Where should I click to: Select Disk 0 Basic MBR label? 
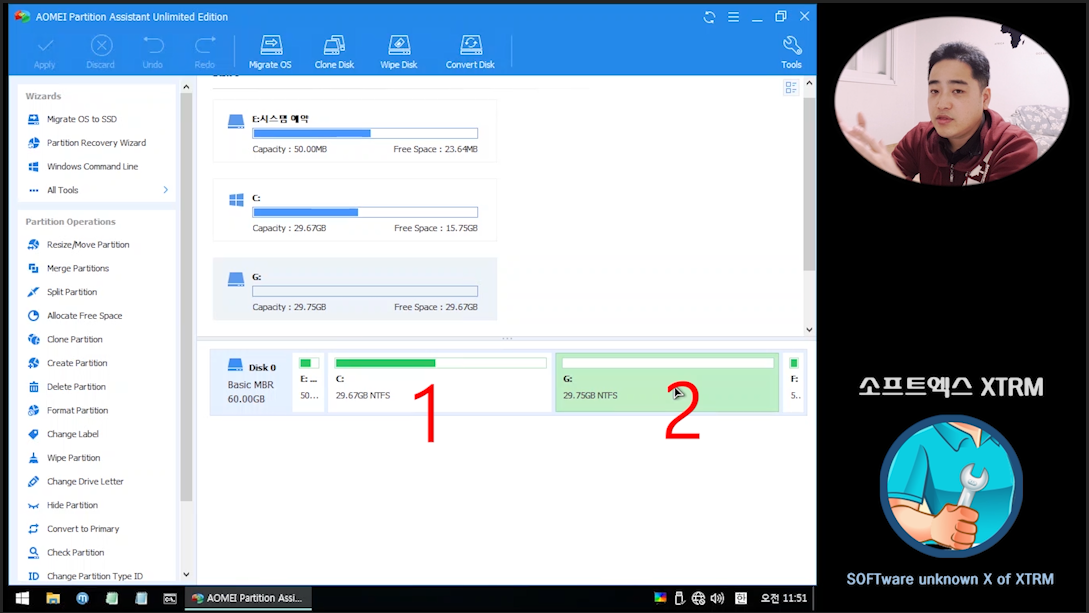pyautogui.click(x=251, y=382)
